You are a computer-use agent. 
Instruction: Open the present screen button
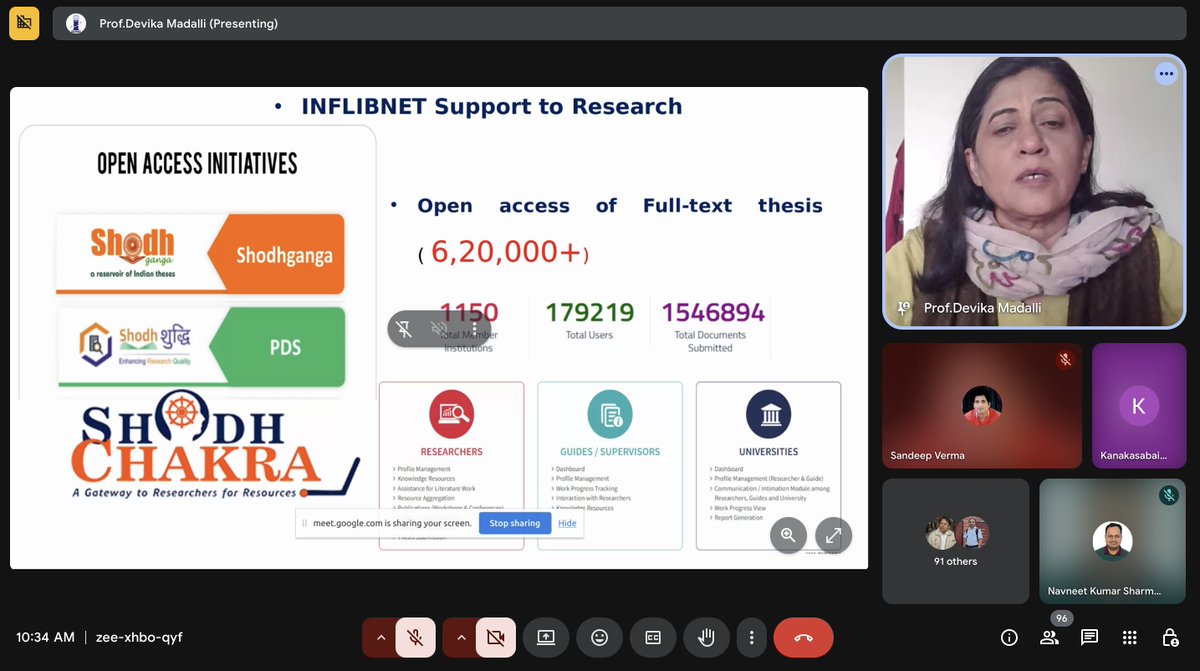point(546,637)
